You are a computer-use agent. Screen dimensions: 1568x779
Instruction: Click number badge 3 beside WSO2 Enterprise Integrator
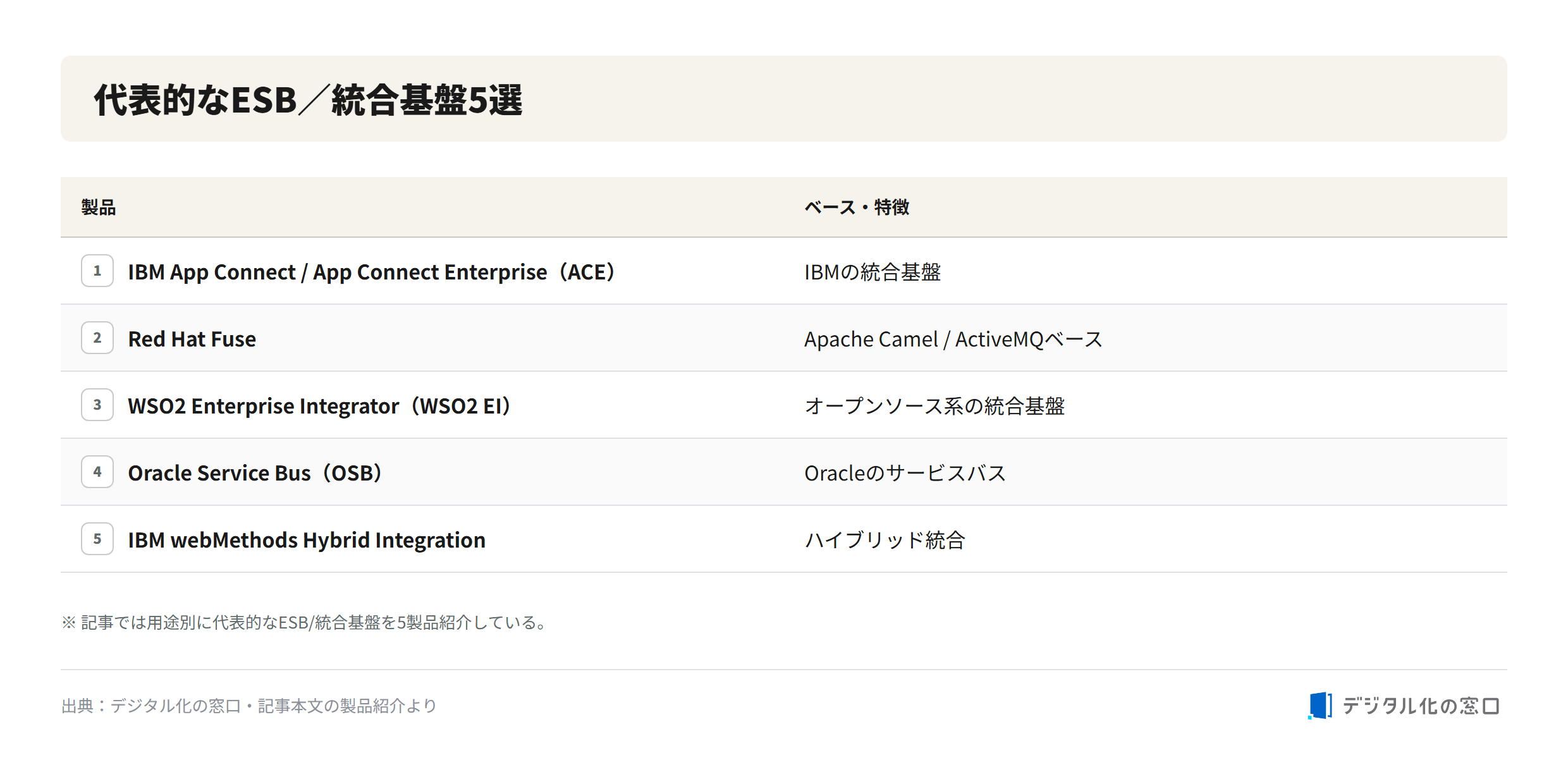click(97, 405)
